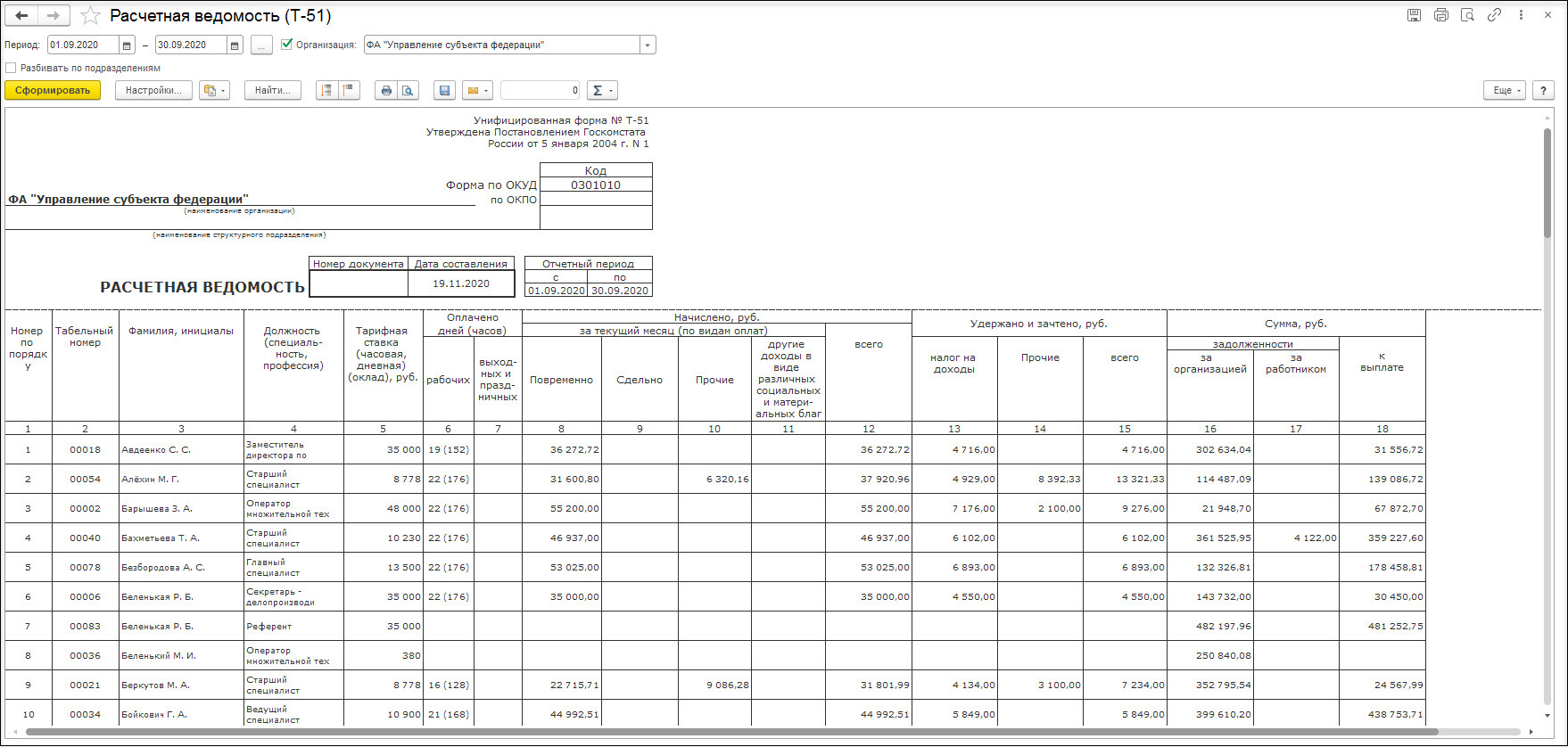The height and width of the screenshot is (747, 1568).
Task: Open calendar for start date 01.09.2020
Action: [x=127, y=45]
